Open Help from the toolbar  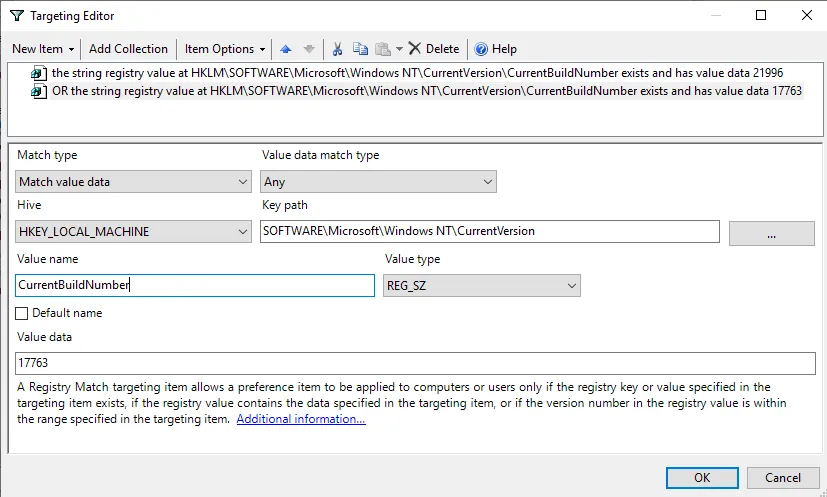[495, 49]
